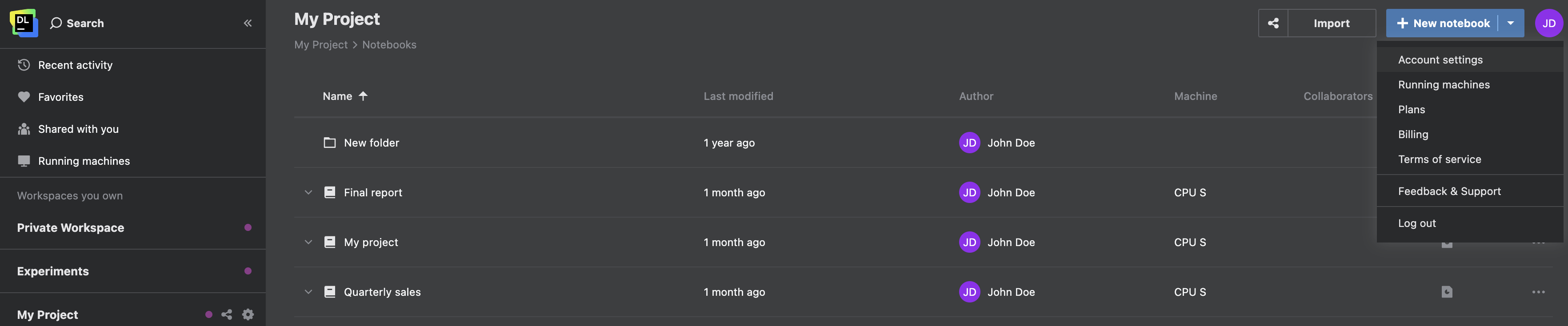Expand the Quarterly sales notebook row
The height and width of the screenshot is (326, 1568).
(x=308, y=292)
